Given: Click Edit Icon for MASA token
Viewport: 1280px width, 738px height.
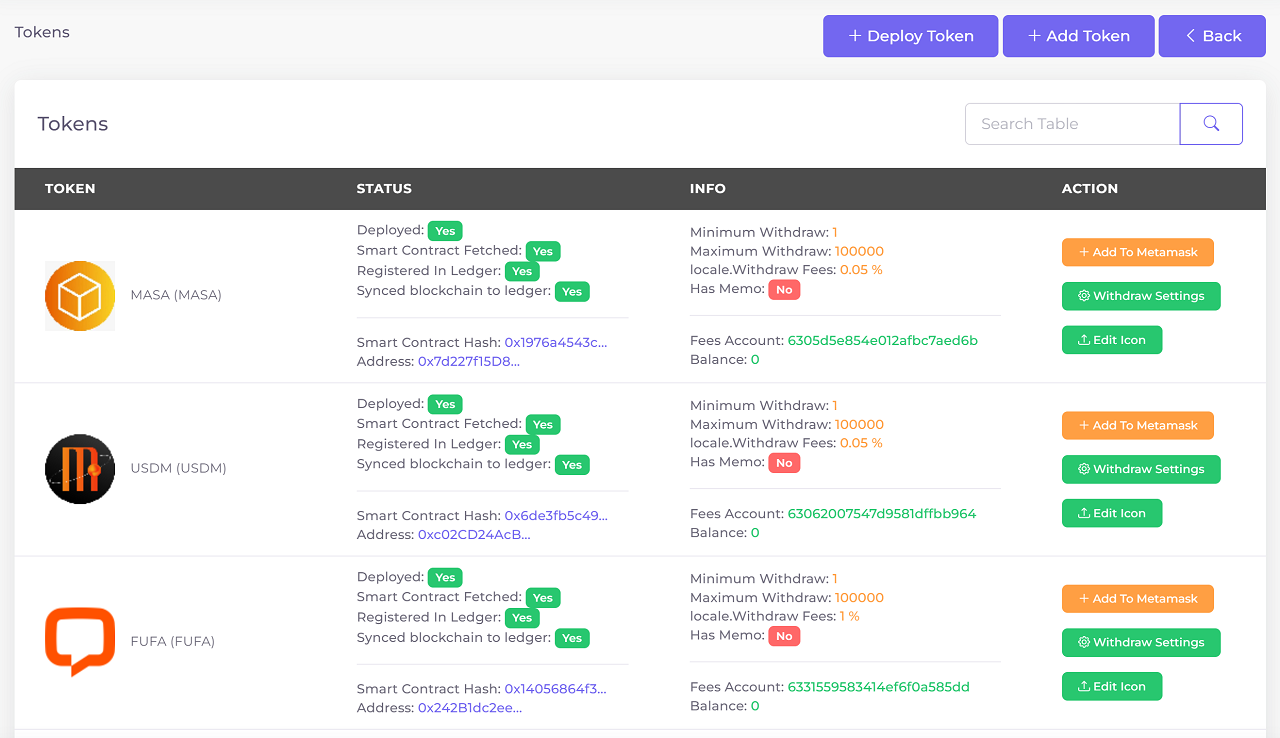Looking at the screenshot, I should pos(1111,340).
